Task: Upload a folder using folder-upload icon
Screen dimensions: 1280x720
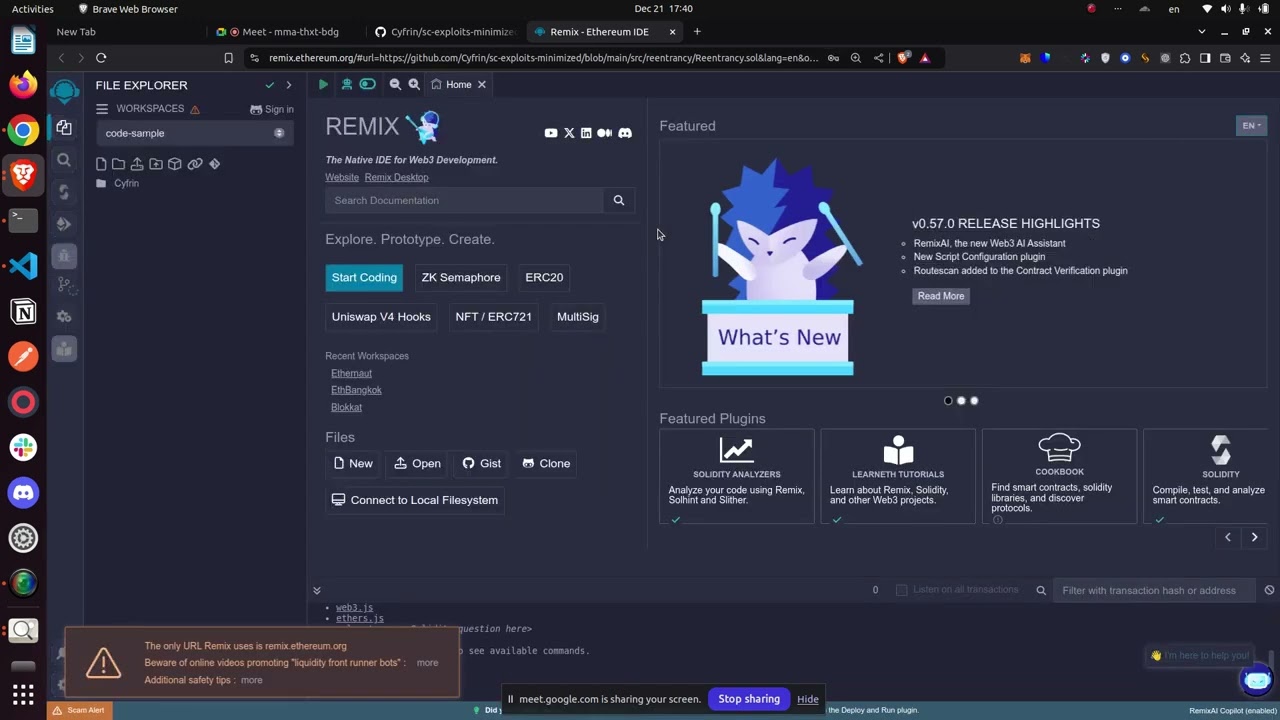Action: [156, 164]
